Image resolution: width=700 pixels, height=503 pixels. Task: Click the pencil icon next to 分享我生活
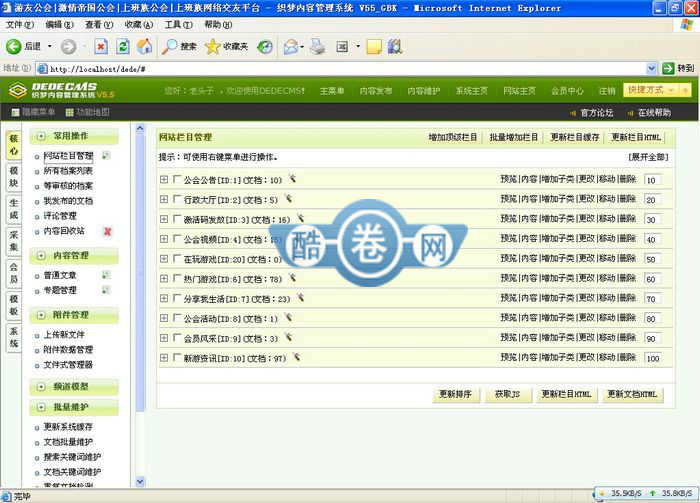[301, 297]
